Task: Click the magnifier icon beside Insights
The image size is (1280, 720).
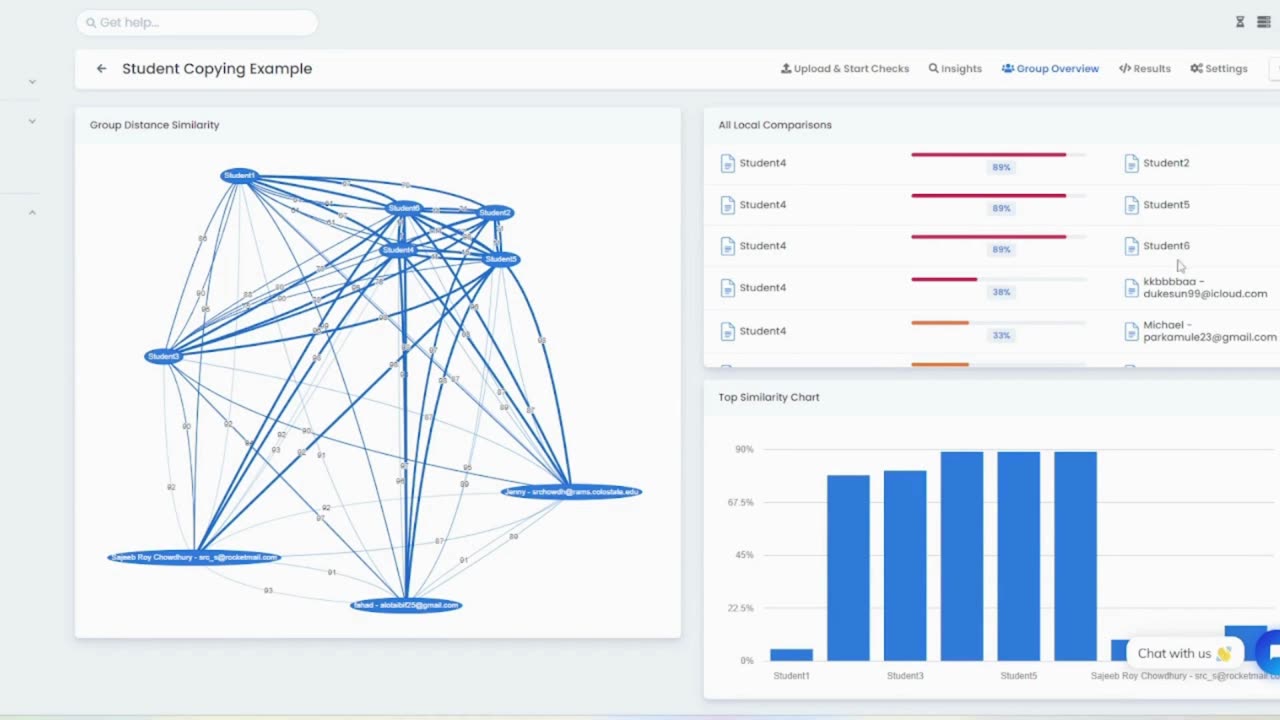Action: (933, 68)
